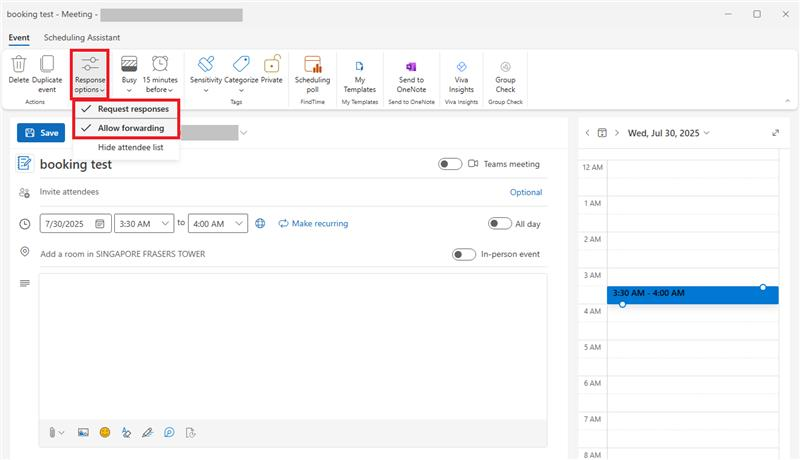Click Duplicate event icon
The width and height of the screenshot is (800, 460).
[47, 74]
